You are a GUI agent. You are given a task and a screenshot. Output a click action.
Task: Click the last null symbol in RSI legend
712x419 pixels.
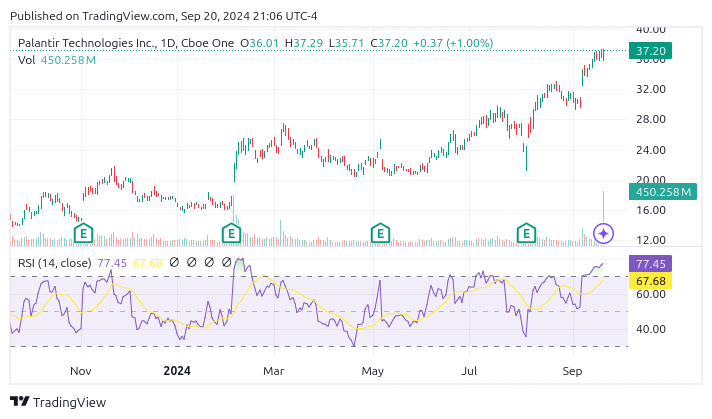coord(225,262)
